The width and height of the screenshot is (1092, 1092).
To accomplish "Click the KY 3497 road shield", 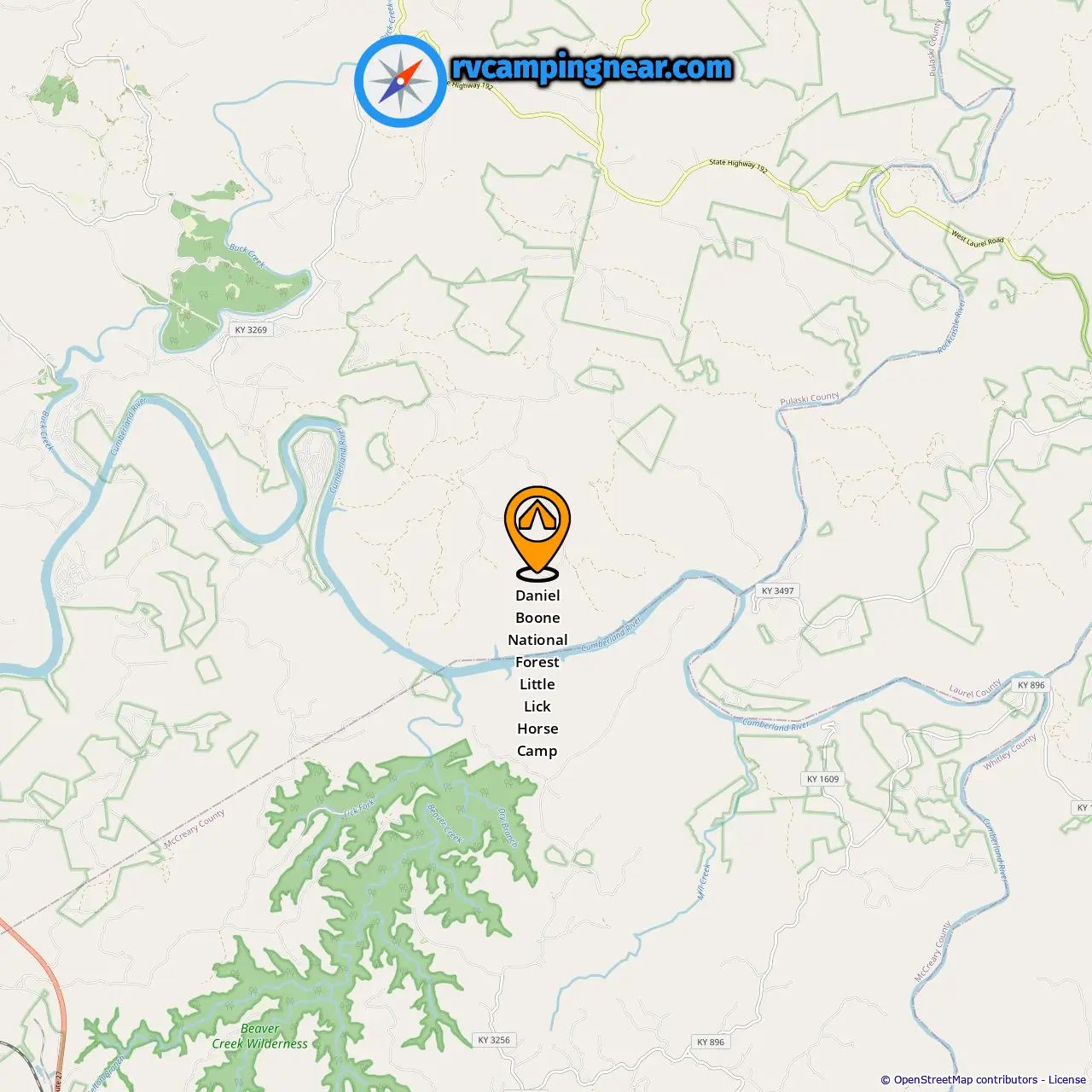I will (778, 590).
